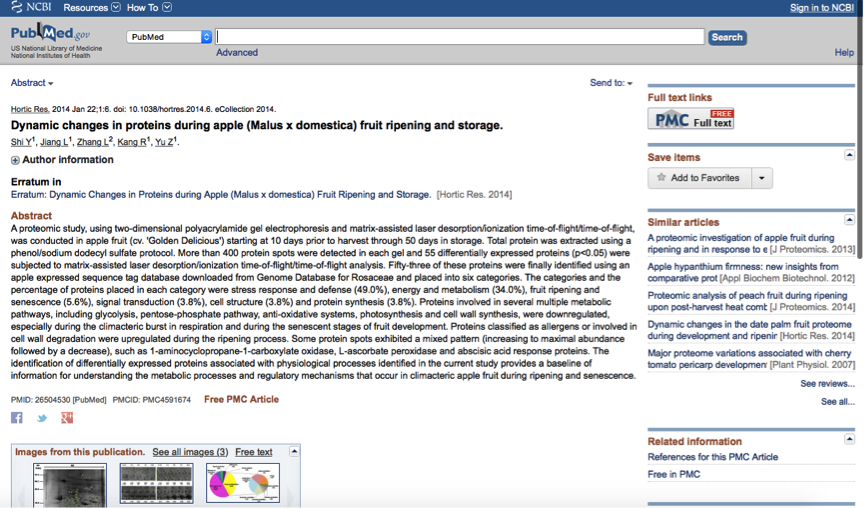
Task: Open PMC Free Full text badge
Action: tap(691, 118)
